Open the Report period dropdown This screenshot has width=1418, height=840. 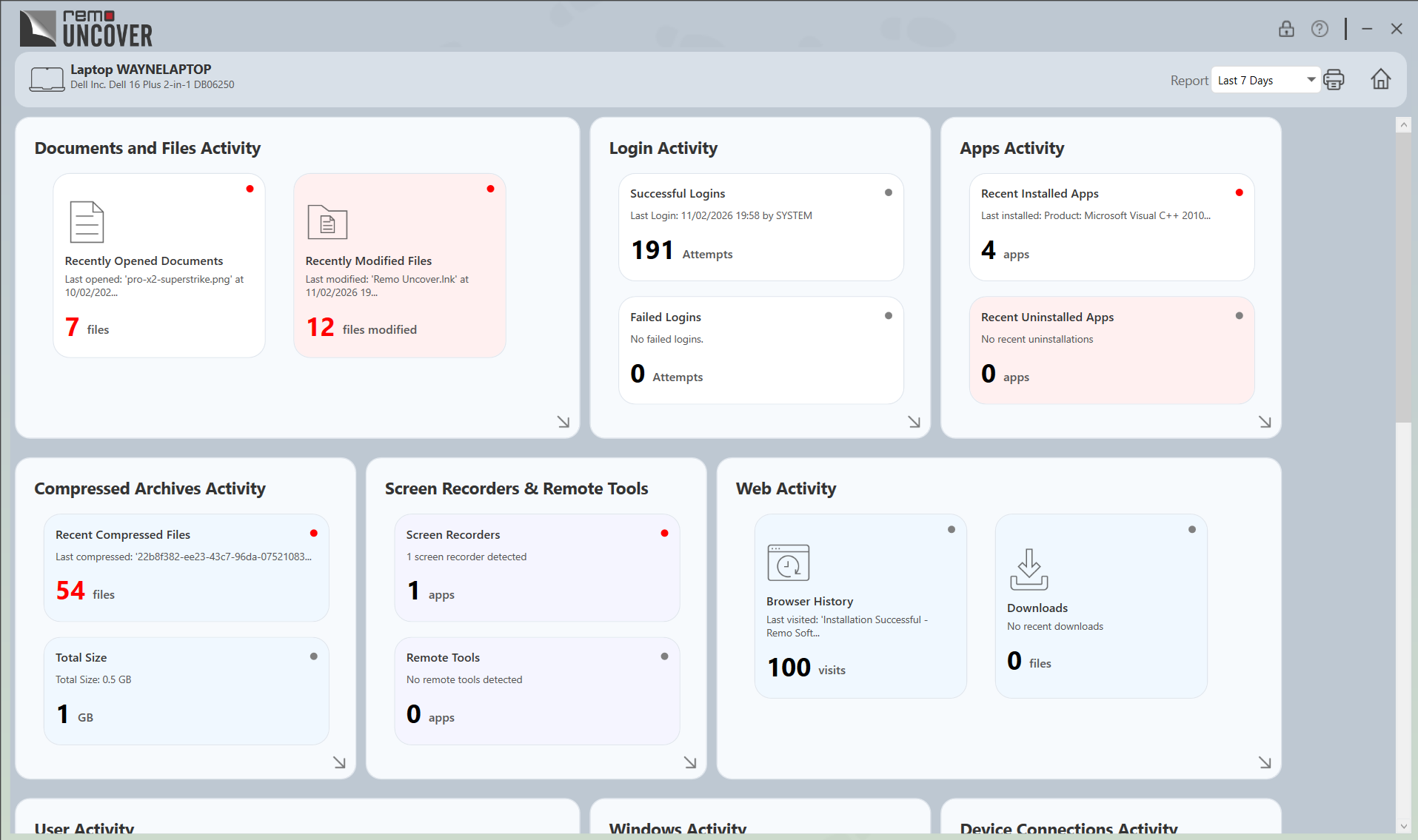pyautogui.click(x=1265, y=80)
